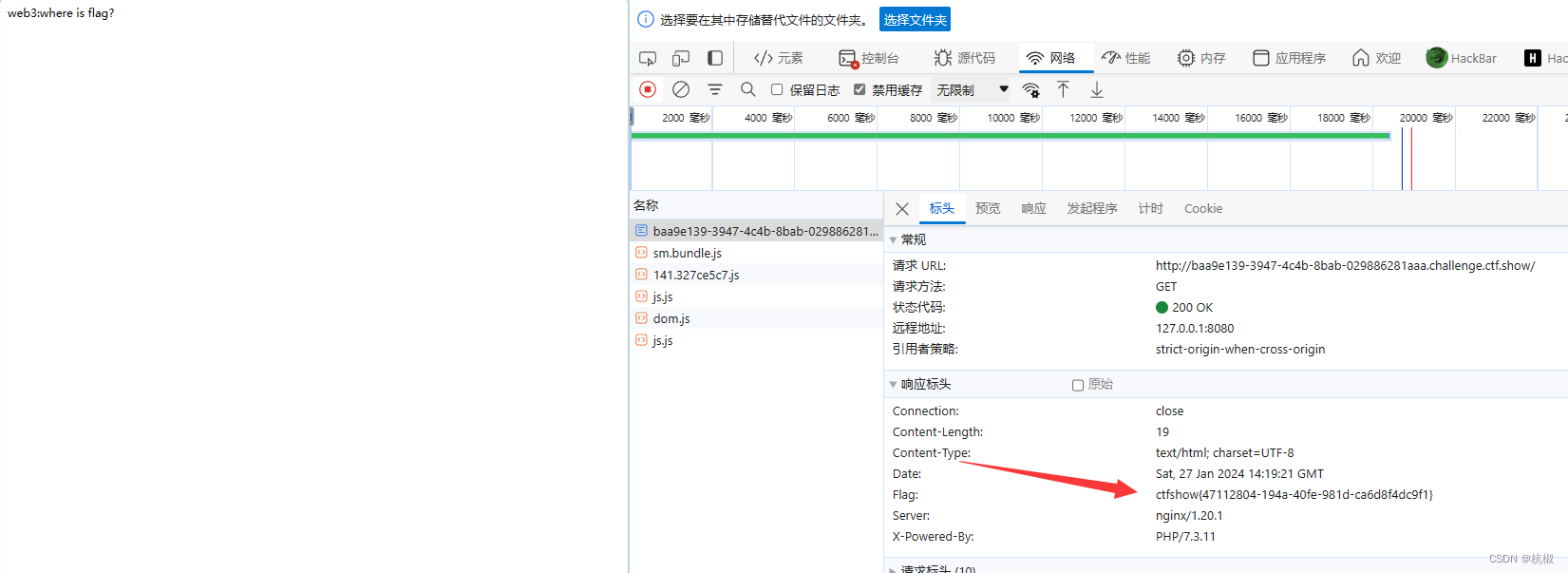Close the request details pane
The height and width of the screenshot is (573, 1568).
pyautogui.click(x=902, y=208)
